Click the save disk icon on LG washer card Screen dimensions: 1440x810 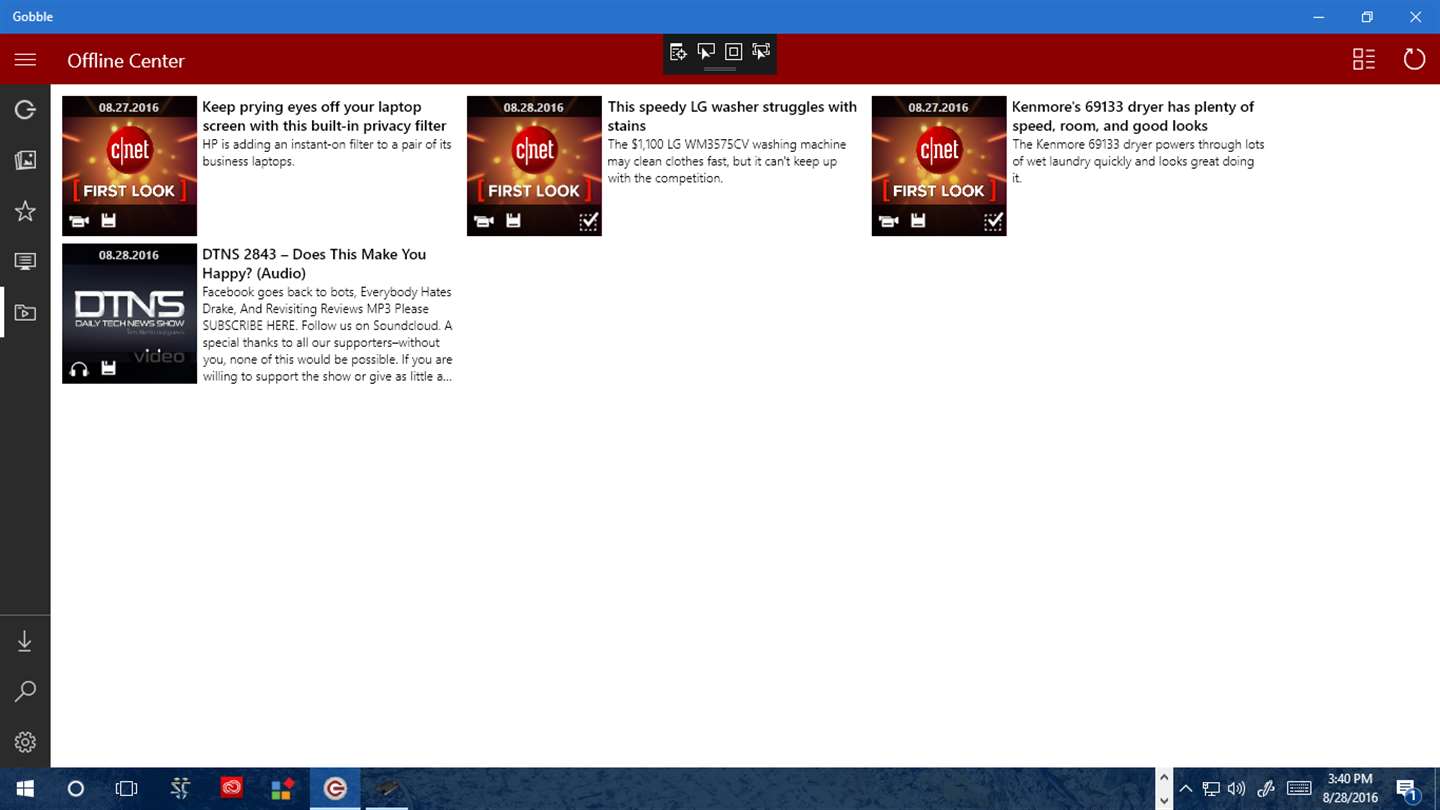(x=513, y=220)
